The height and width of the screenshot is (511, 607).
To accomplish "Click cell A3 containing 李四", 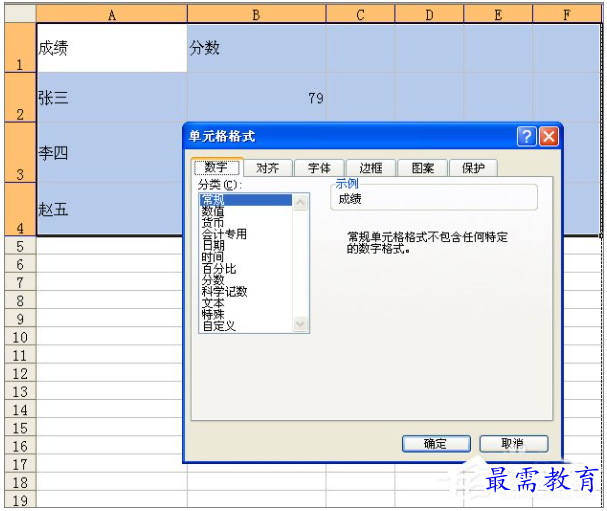I will 110,153.
